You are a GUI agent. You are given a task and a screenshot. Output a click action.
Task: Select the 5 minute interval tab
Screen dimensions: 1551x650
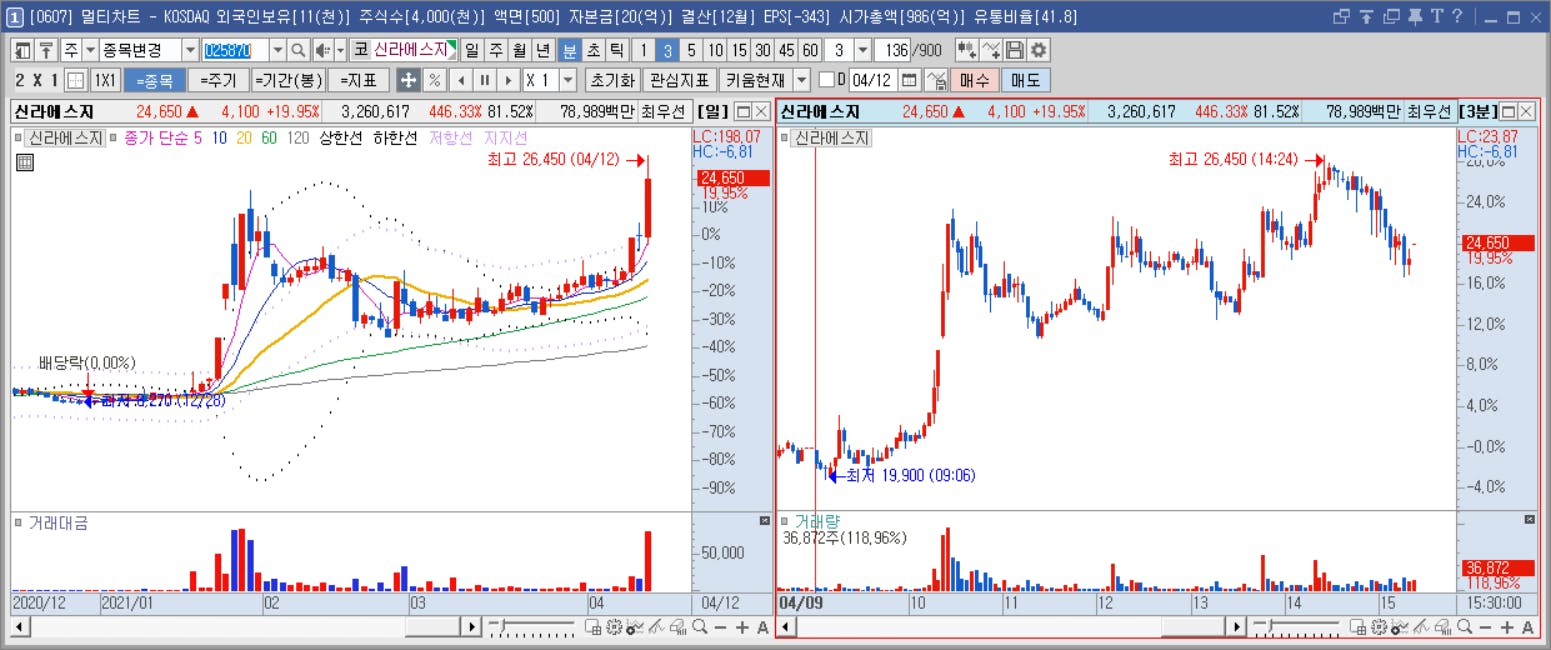point(691,50)
